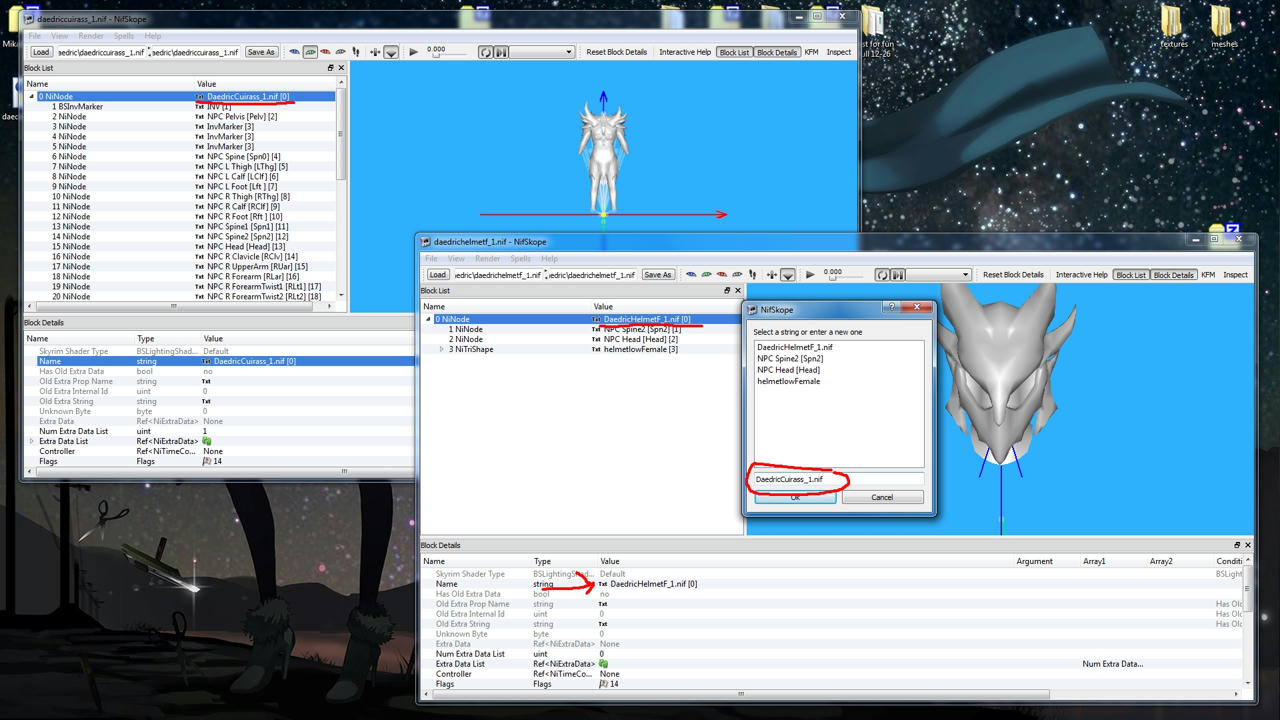This screenshot has height=720, width=1280.
Task: Open Help menu in daedrichelmetf window
Action: tap(549, 259)
